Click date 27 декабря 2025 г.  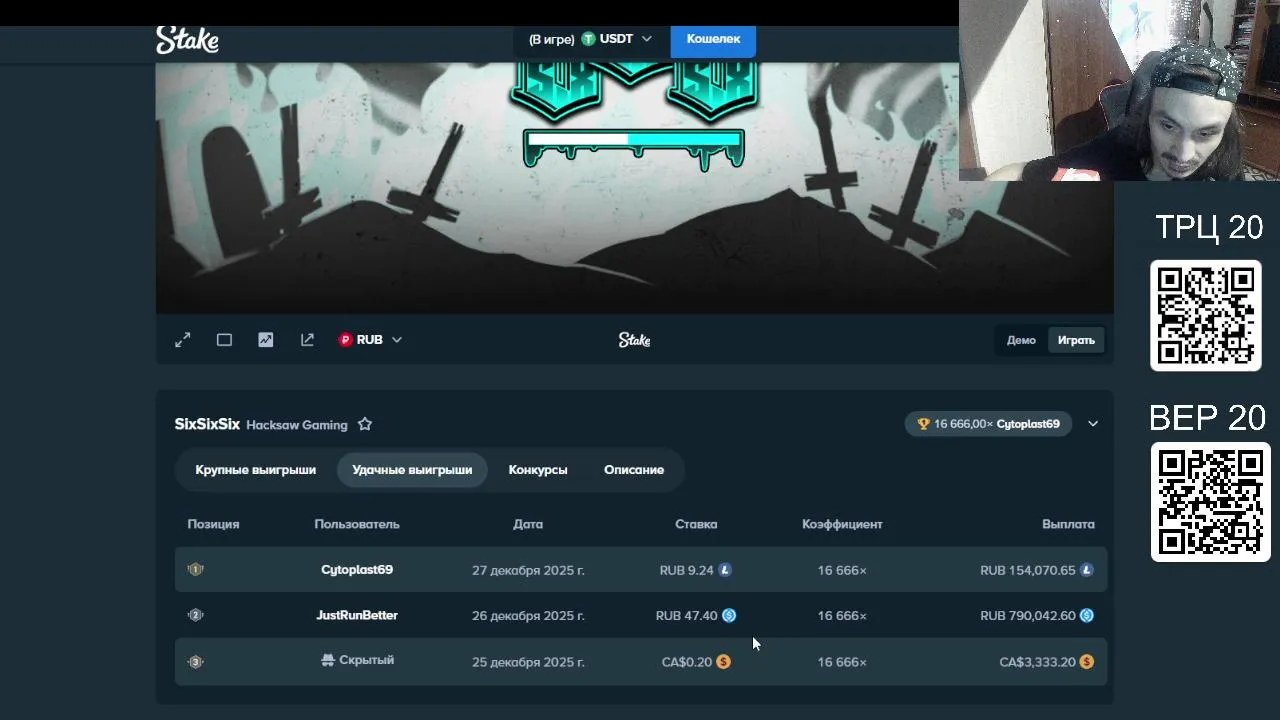tap(528, 570)
